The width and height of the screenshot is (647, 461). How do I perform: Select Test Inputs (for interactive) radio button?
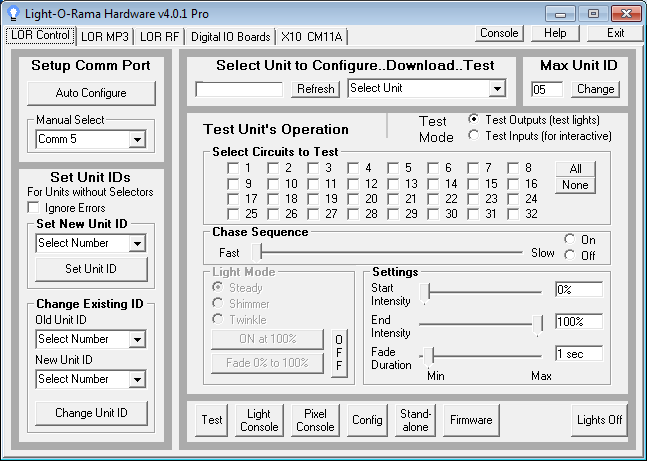click(474, 135)
